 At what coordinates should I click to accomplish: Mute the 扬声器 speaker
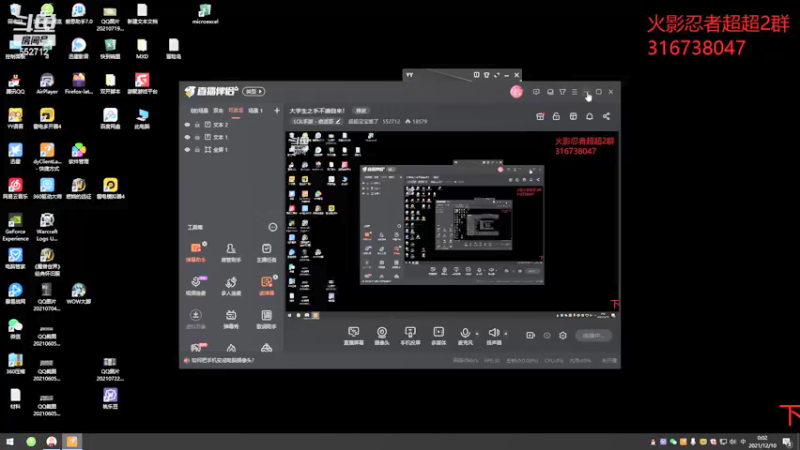tap(493, 336)
